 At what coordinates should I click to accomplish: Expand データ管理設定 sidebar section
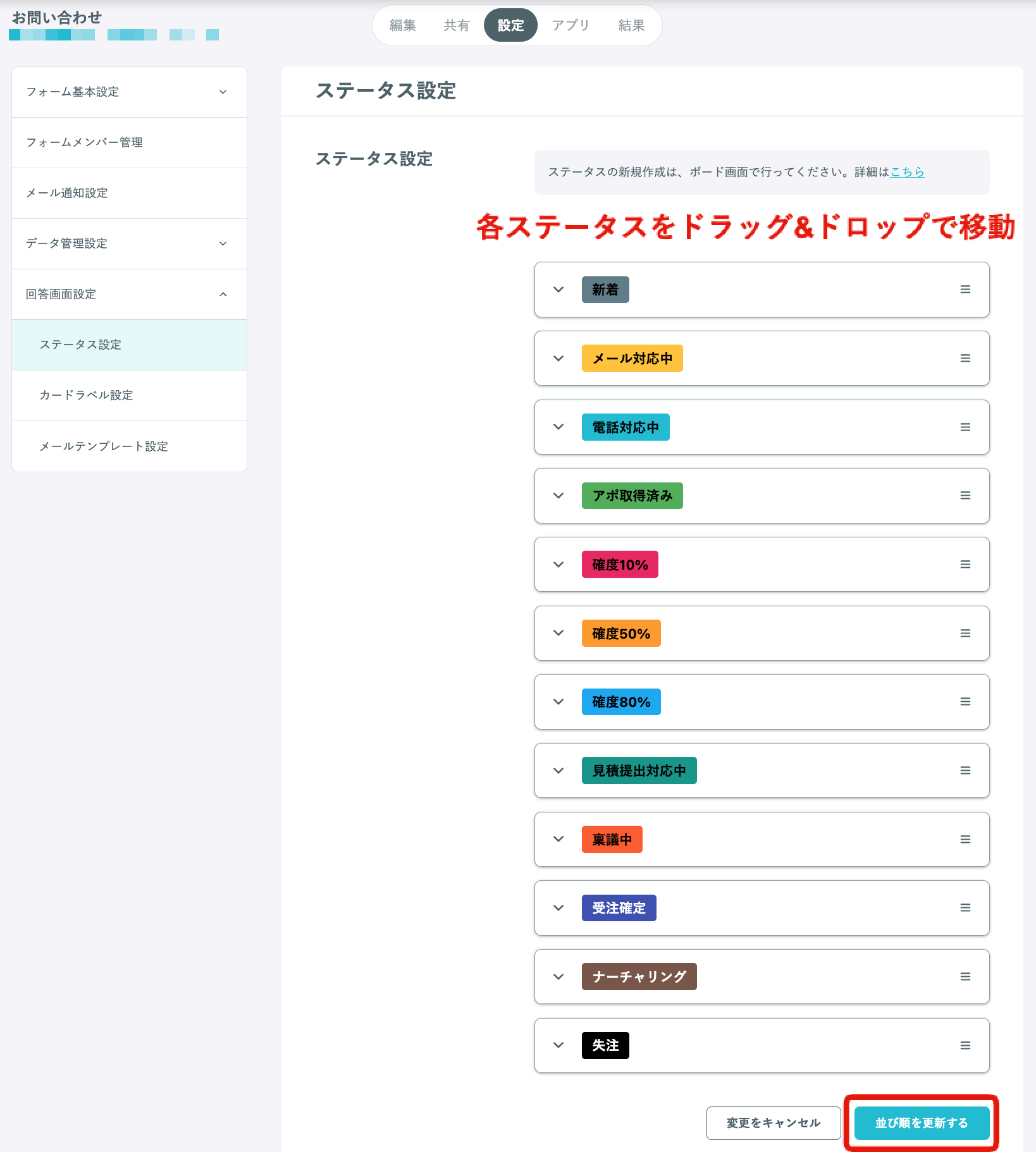coord(129,244)
